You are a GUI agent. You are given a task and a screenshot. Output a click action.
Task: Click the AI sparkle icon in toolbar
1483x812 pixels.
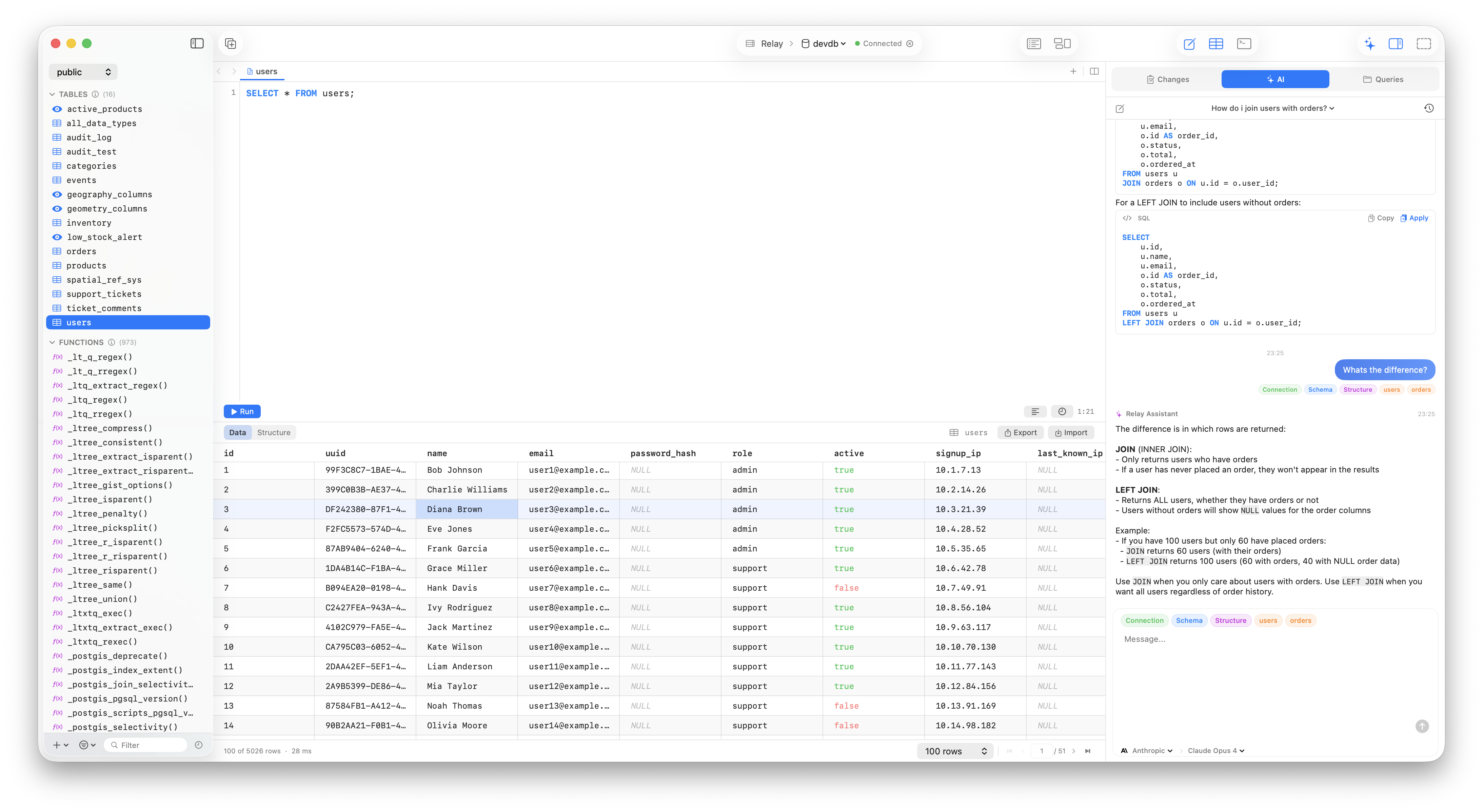[1370, 43]
